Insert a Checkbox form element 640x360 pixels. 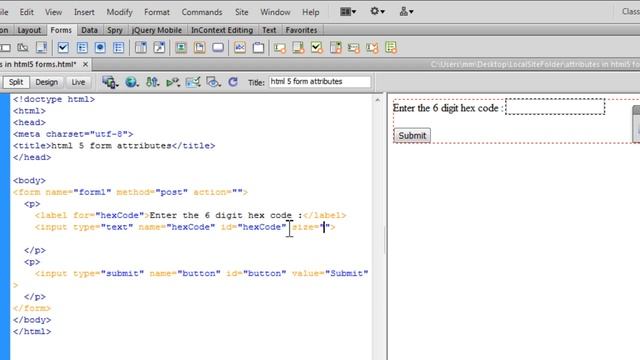click(x=63, y=47)
